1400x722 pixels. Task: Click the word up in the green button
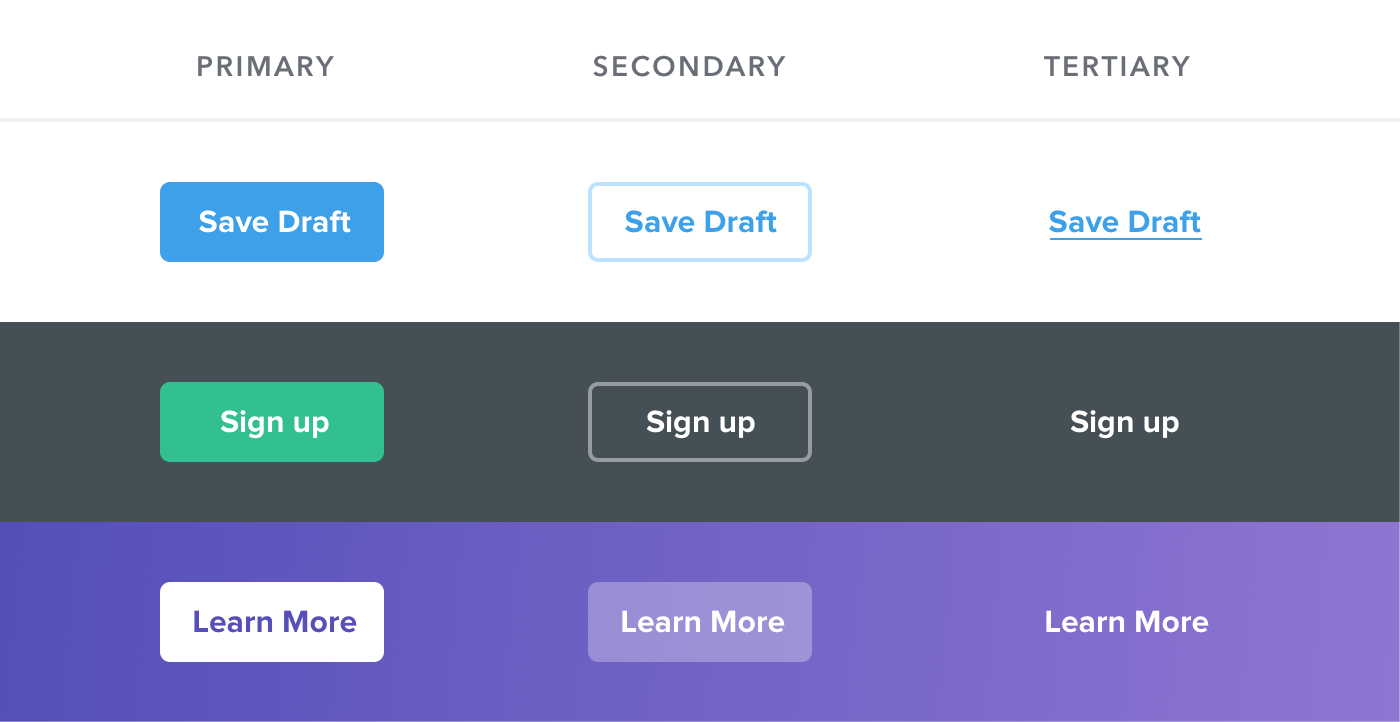[x=311, y=424]
